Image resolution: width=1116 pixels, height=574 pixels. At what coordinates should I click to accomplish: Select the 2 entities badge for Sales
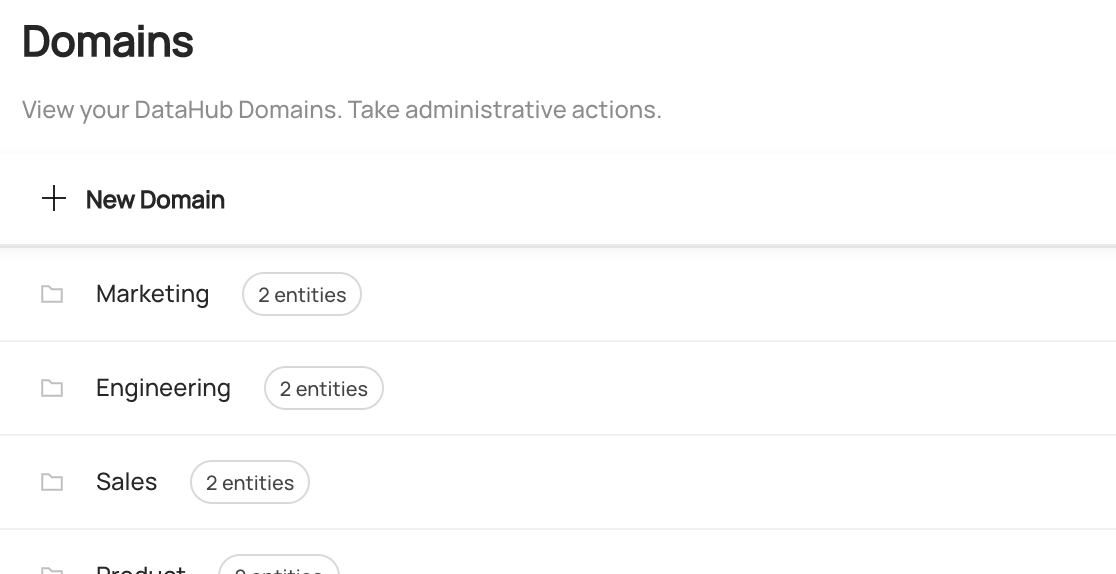pyautogui.click(x=250, y=483)
